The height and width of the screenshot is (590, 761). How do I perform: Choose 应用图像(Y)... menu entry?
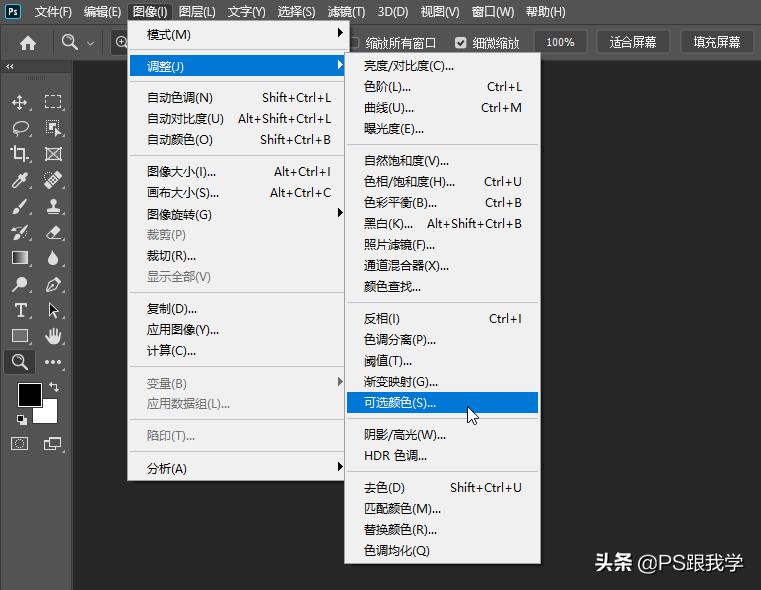(x=237, y=330)
